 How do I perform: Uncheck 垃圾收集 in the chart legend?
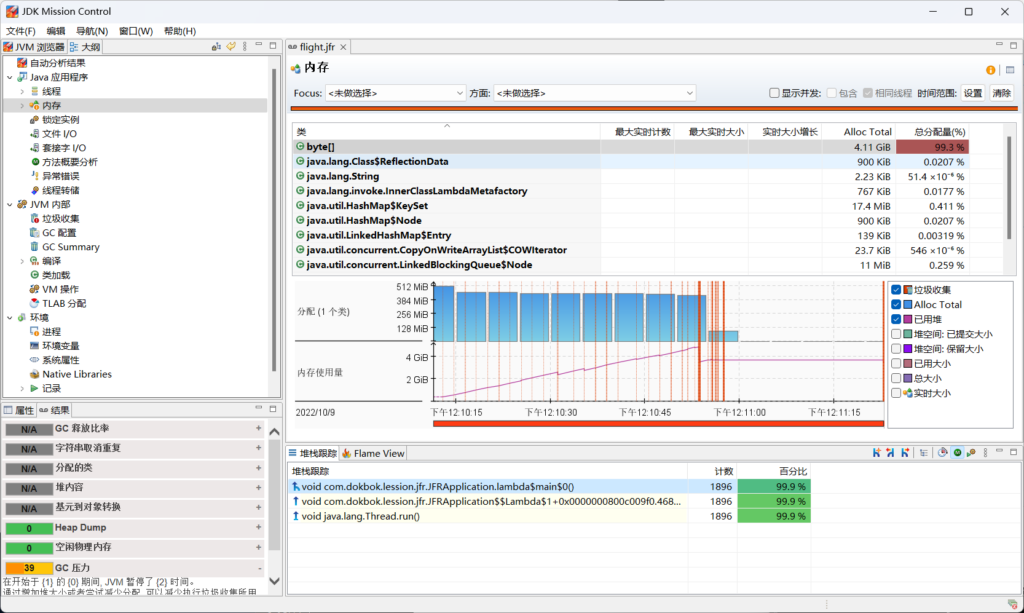coord(896,290)
